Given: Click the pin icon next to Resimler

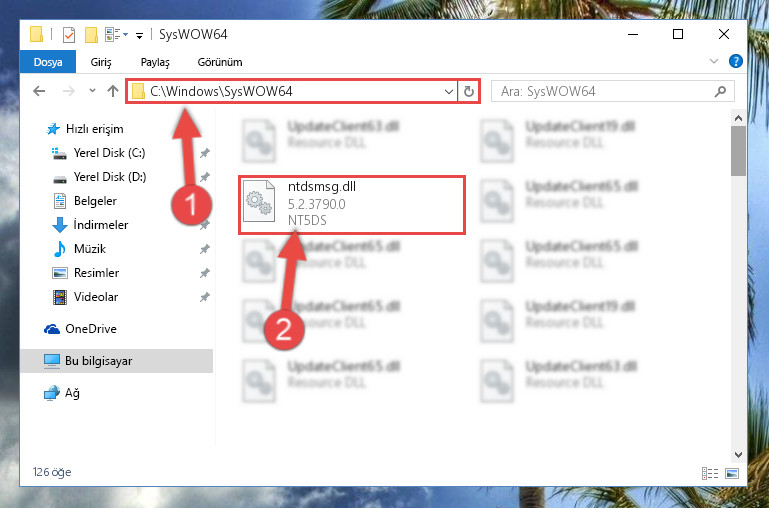Looking at the screenshot, I should click(205, 274).
